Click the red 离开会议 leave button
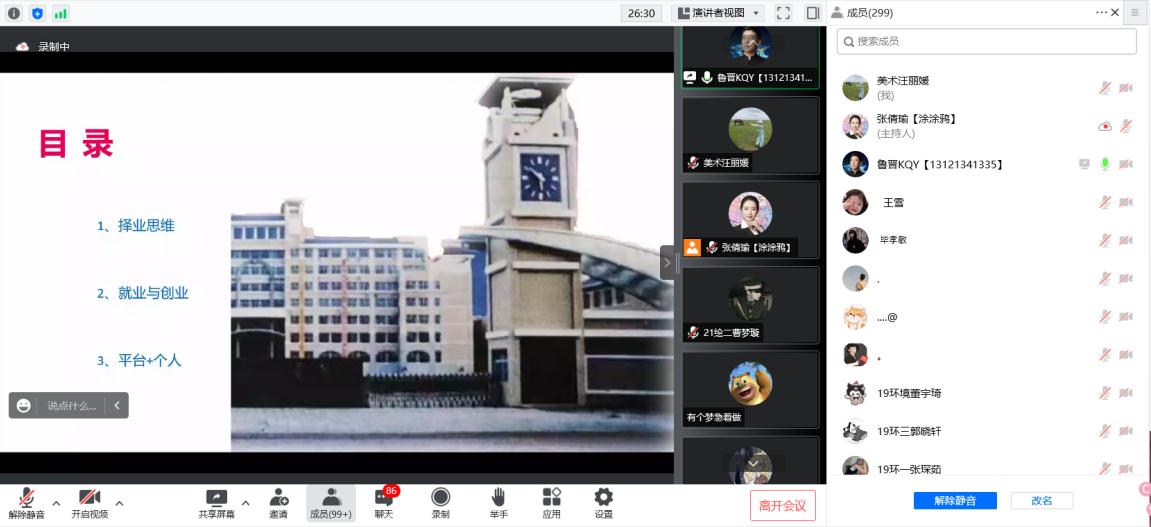 pyautogui.click(x=783, y=505)
